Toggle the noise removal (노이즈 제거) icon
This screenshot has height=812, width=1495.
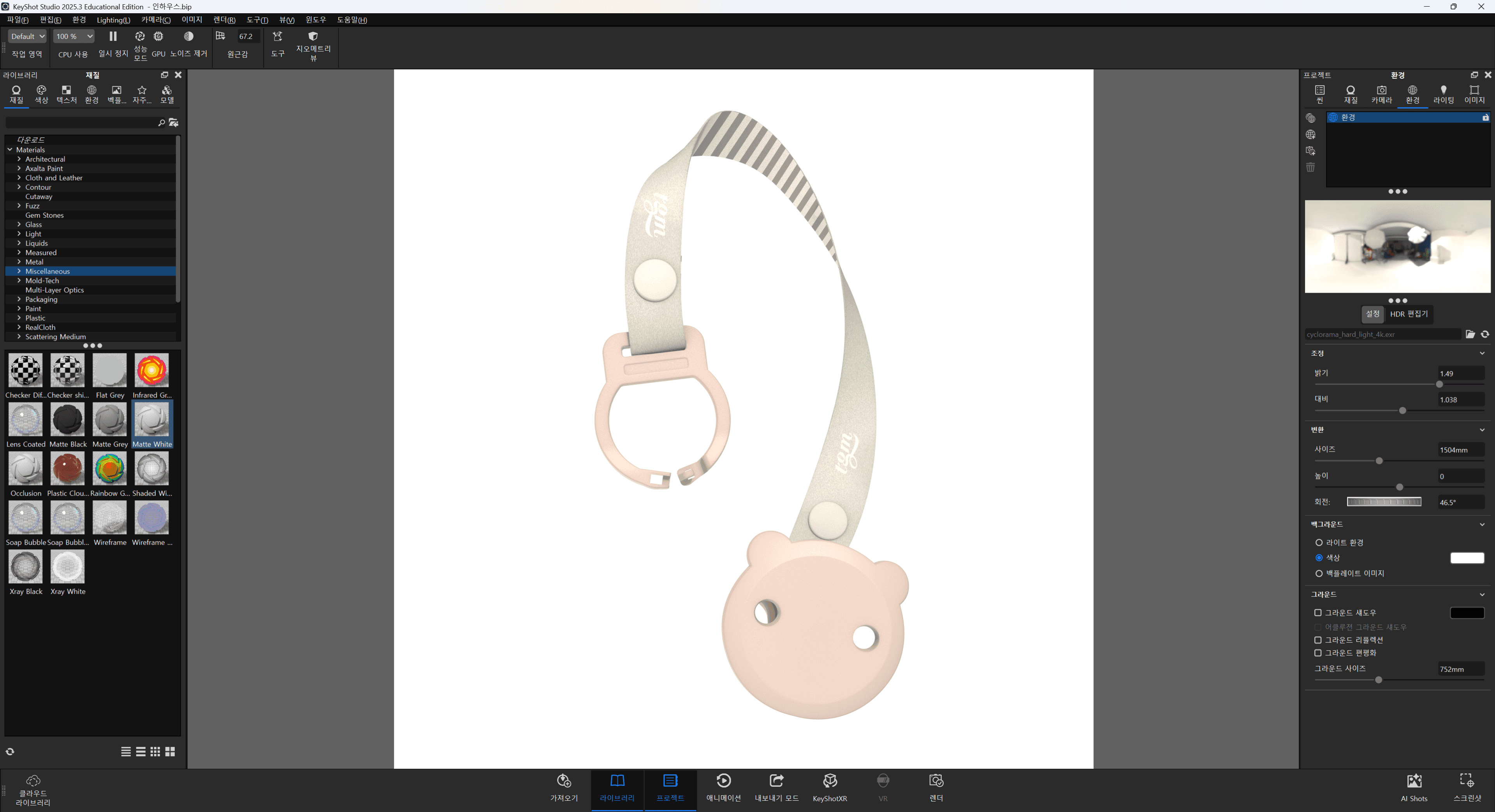tap(188, 37)
